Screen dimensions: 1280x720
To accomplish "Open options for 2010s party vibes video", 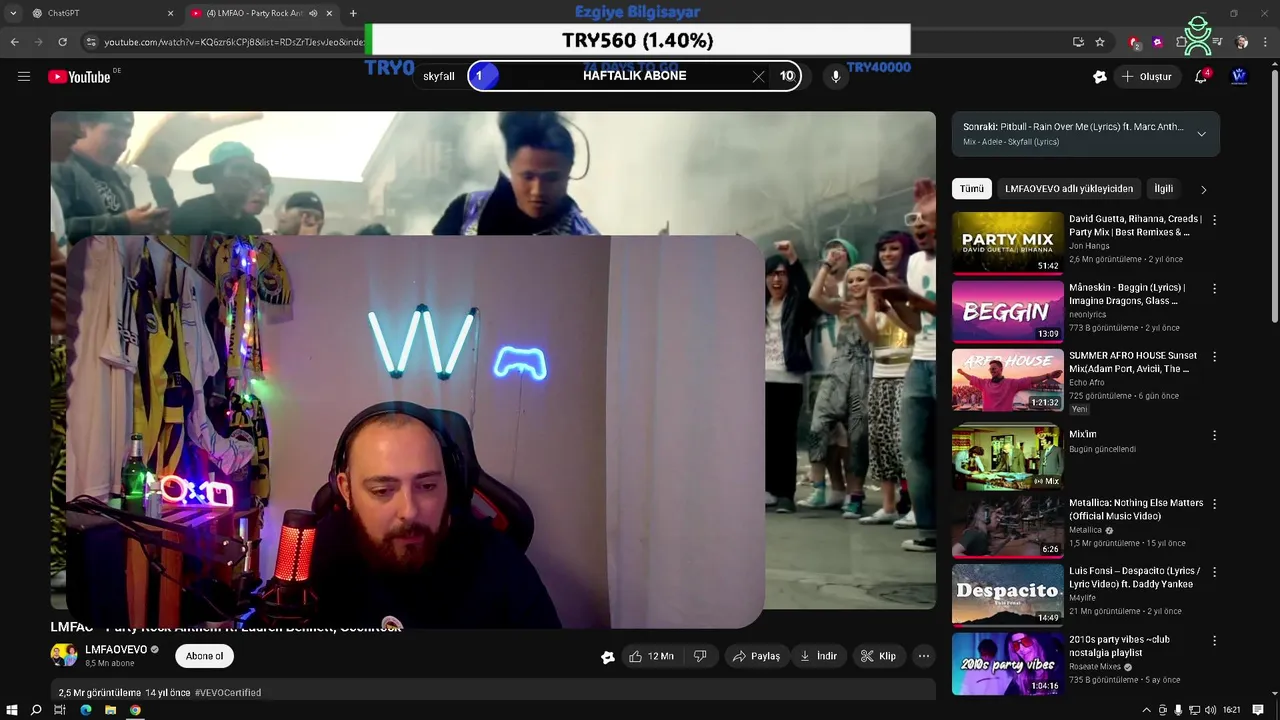I will [1215, 640].
